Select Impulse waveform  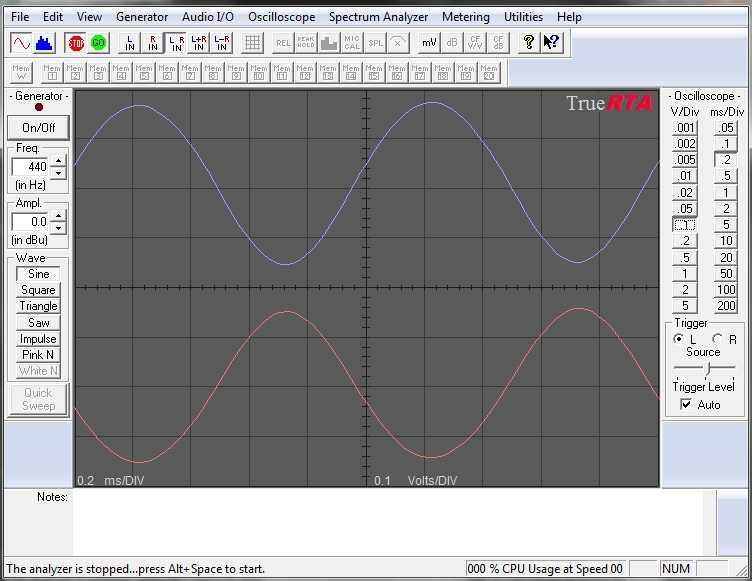click(38, 339)
